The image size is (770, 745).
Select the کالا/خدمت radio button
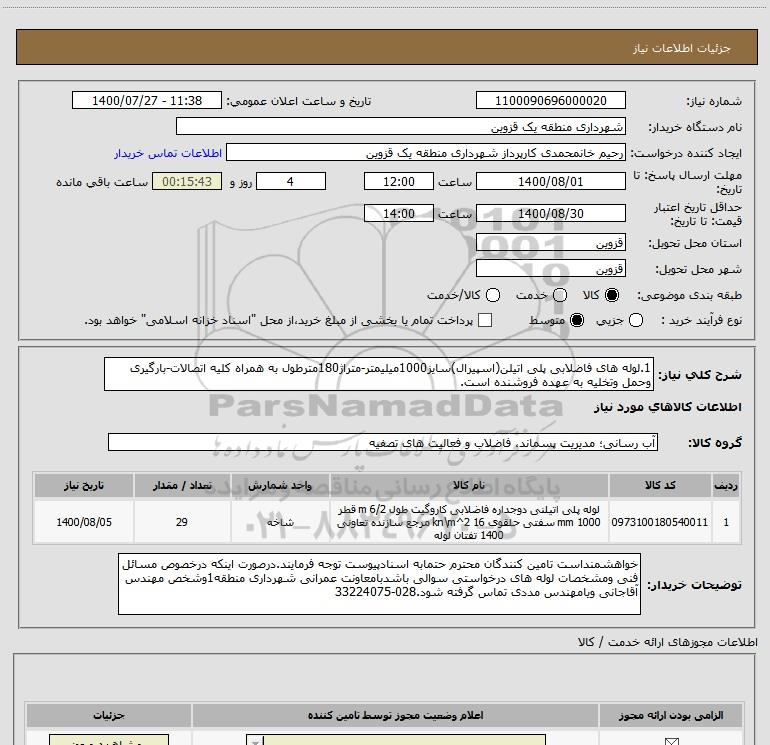[x=493, y=295]
